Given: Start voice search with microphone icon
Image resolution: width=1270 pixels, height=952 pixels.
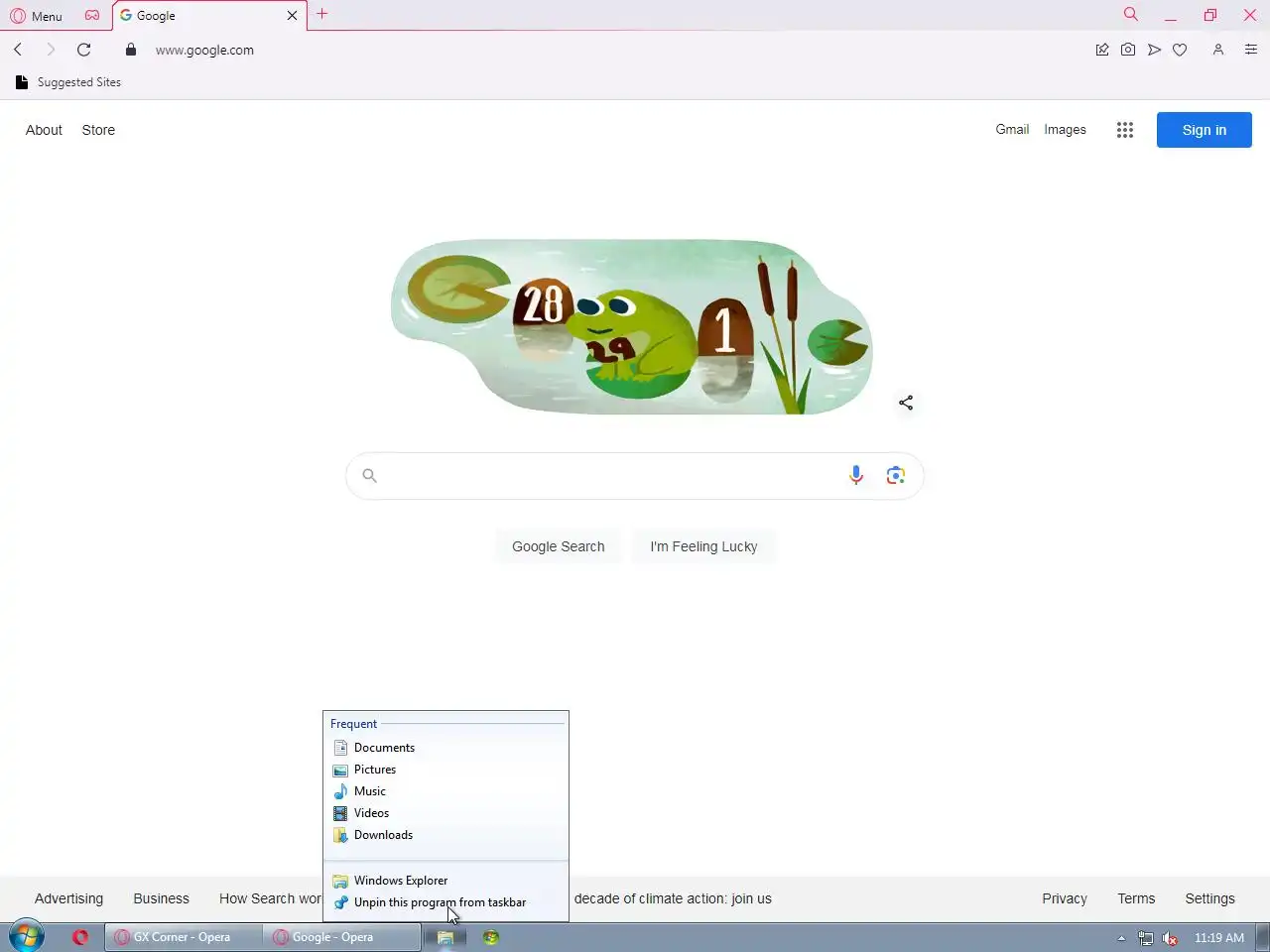Looking at the screenshot, I should click(856, 476).
